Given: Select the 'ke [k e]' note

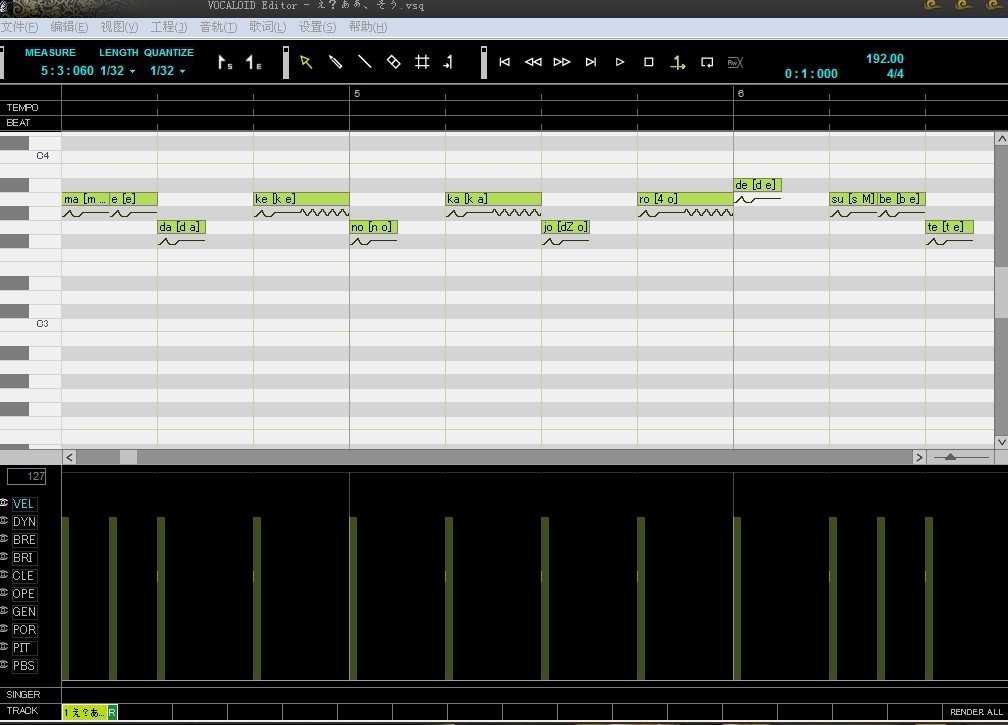Looking at the screenshot, I should point(302,199).
